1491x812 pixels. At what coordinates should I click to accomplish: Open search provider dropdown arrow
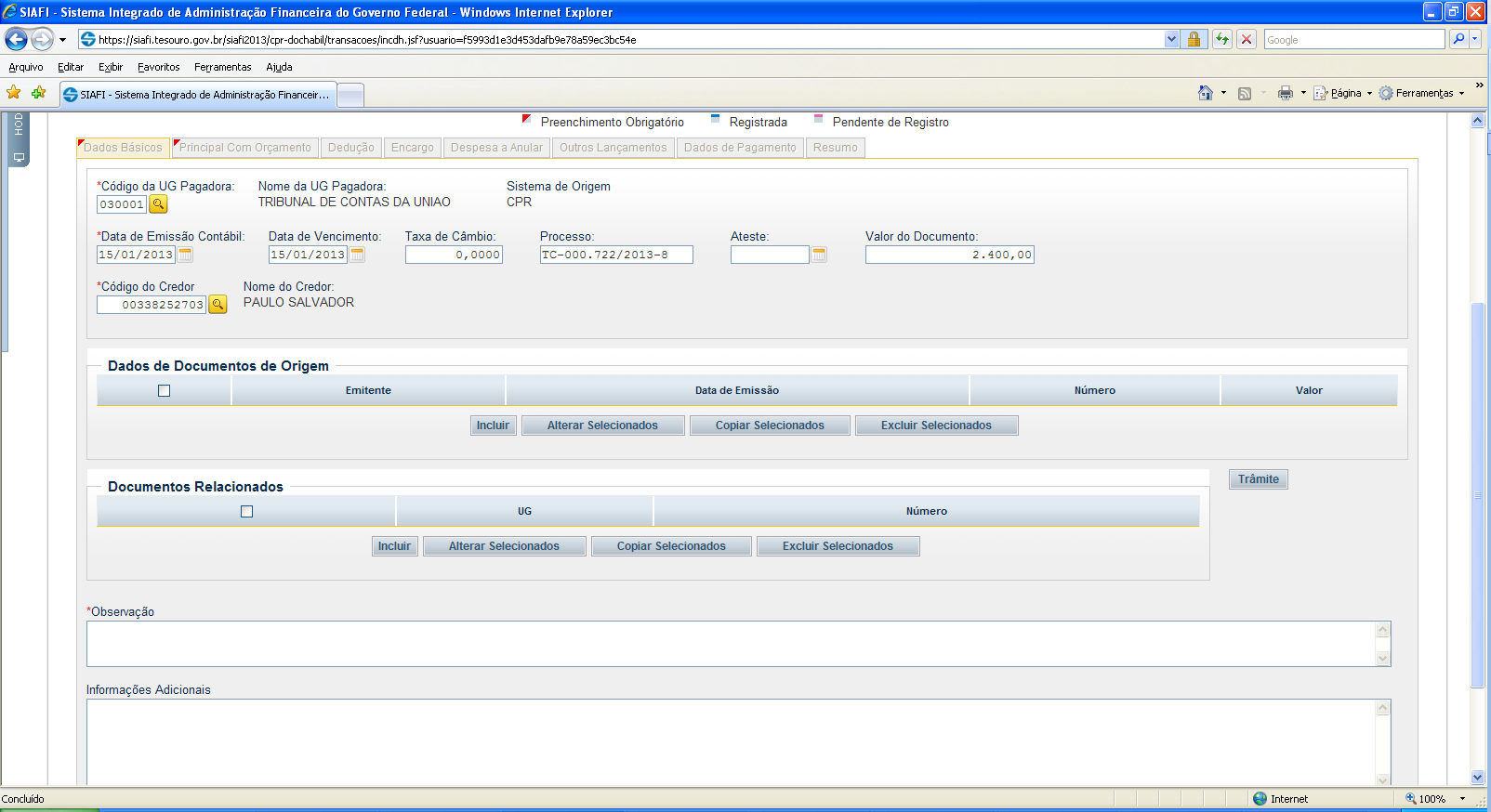pyautogui.click(x=1475, y=39)
